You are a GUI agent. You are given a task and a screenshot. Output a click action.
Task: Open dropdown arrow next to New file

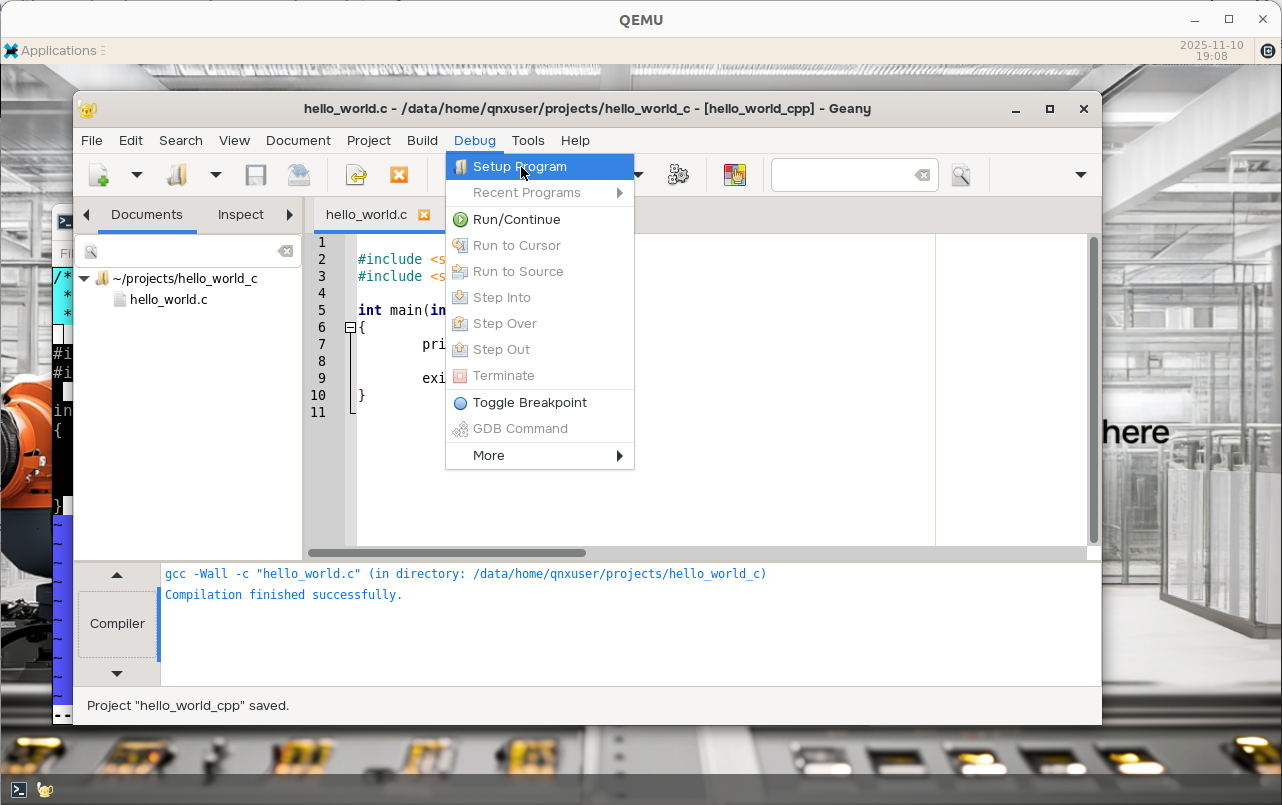137,175
